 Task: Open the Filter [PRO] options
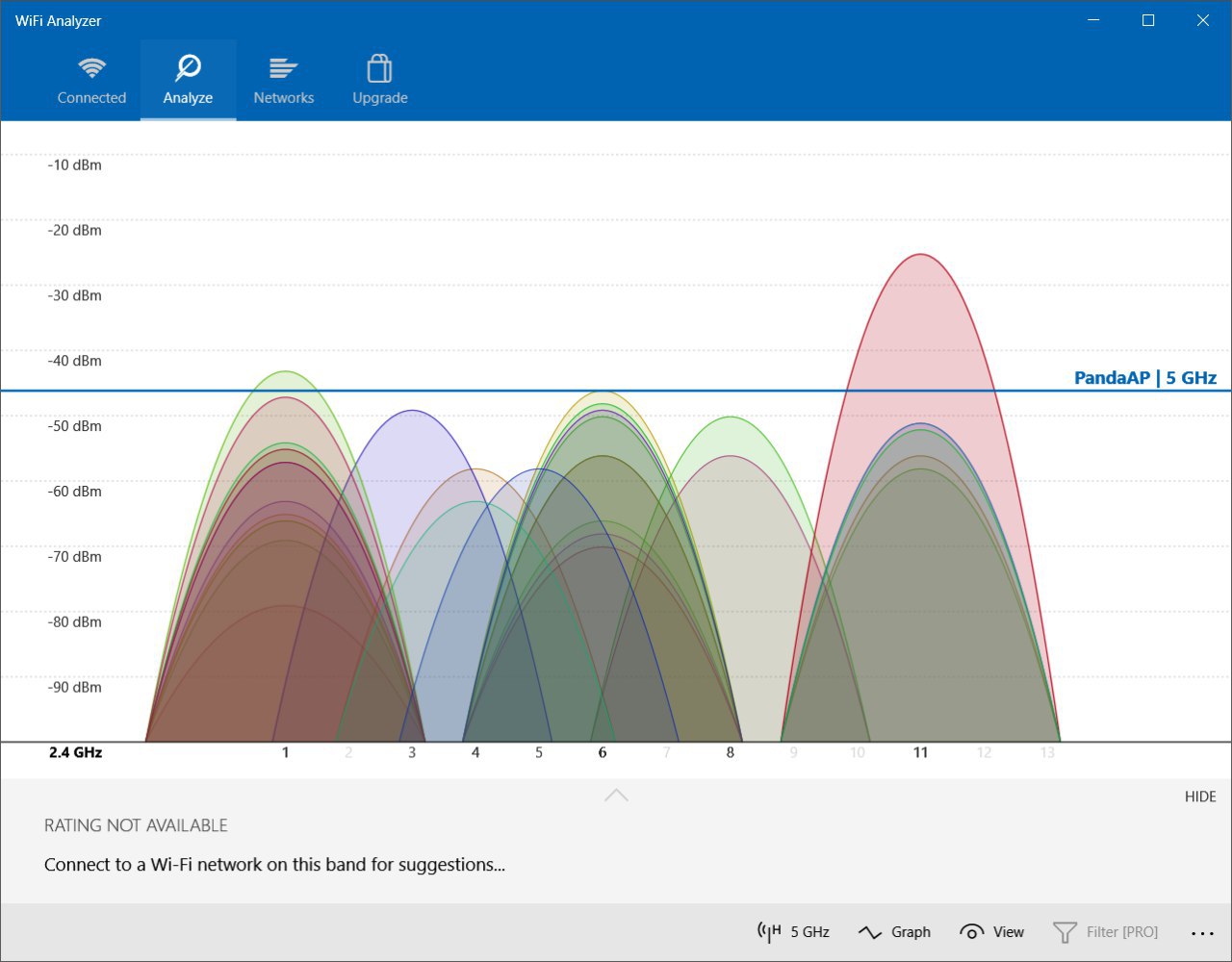(x=1105, y=931)
